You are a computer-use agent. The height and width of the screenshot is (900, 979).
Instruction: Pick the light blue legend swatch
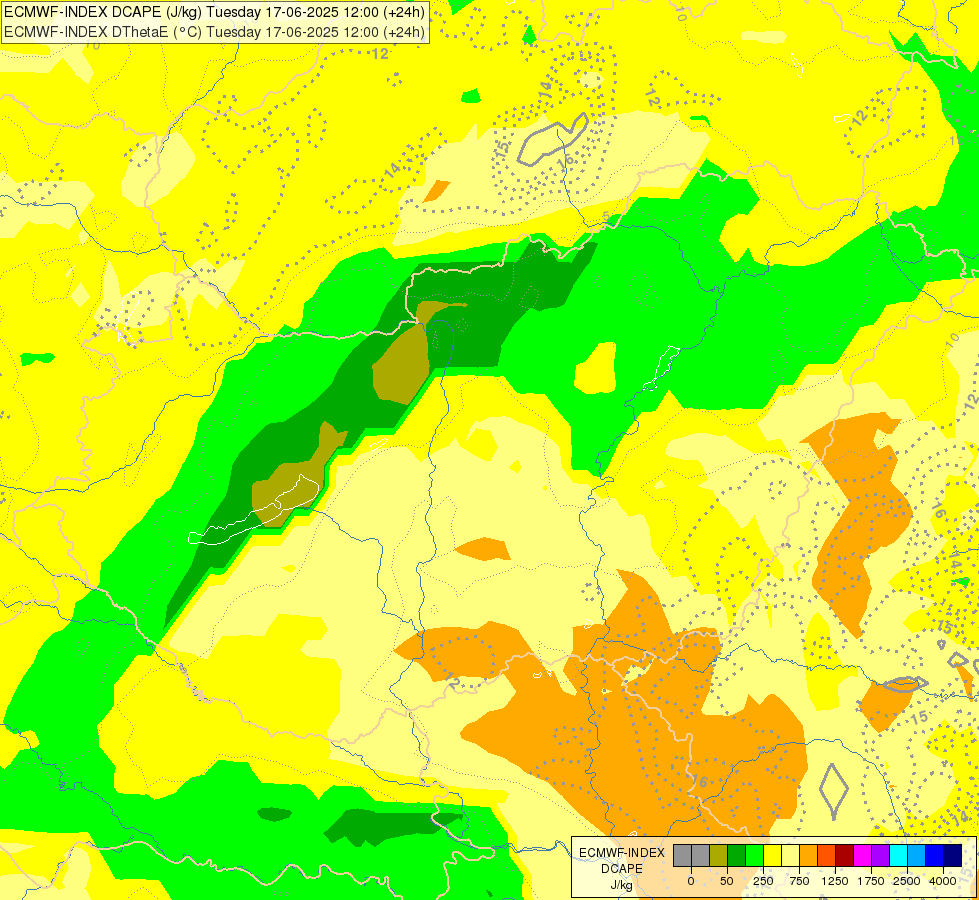917,856
